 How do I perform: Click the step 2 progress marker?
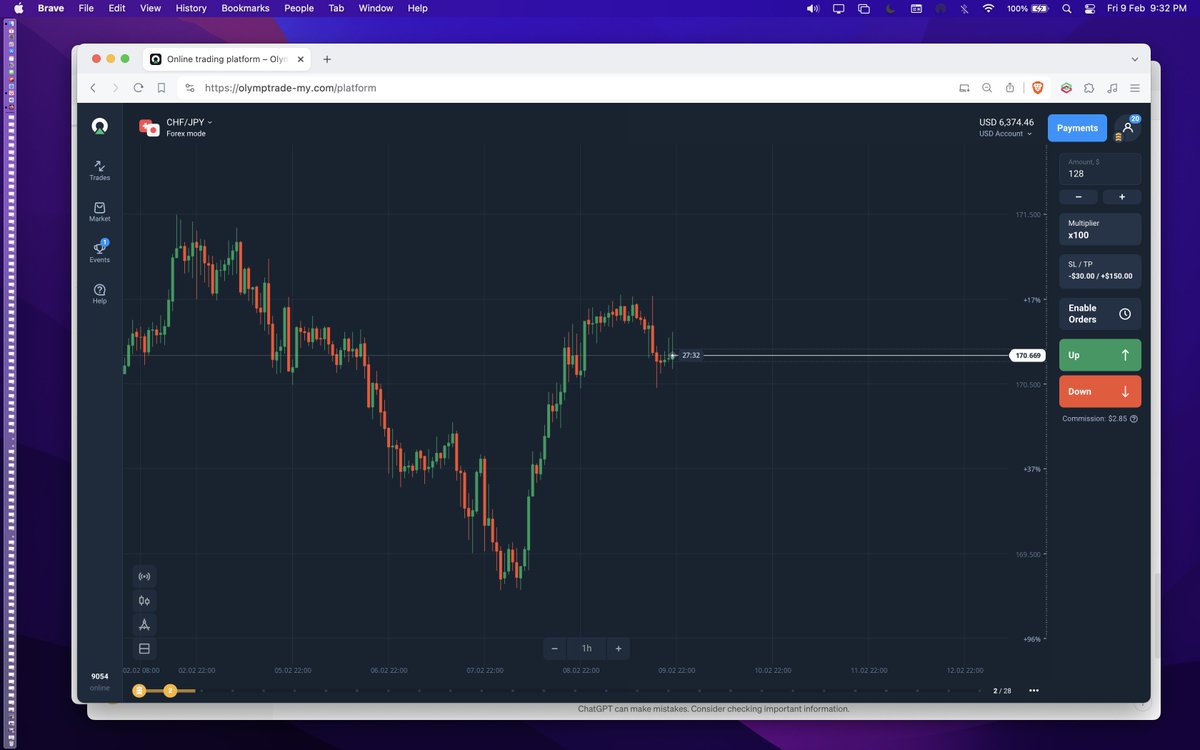[170, 690]
